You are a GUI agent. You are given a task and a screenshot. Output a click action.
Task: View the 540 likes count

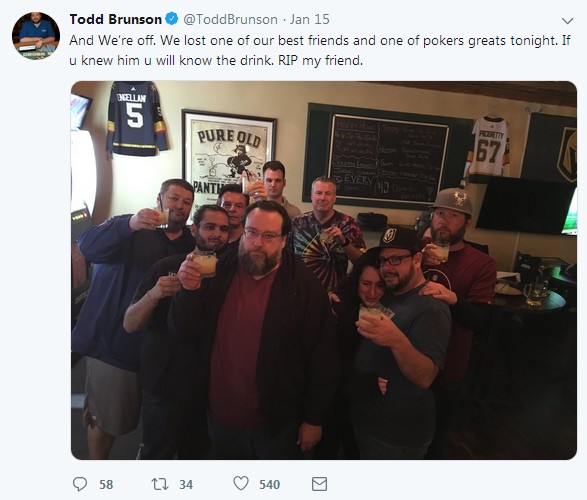tap(270, 485)
